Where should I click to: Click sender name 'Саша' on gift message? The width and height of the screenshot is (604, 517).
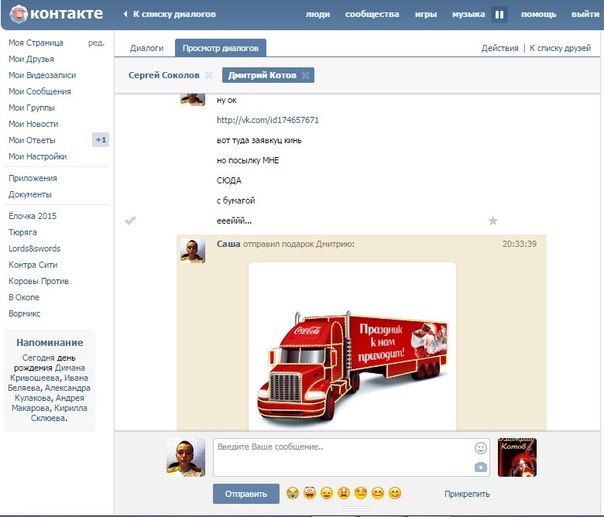click(x=228, y=244)
